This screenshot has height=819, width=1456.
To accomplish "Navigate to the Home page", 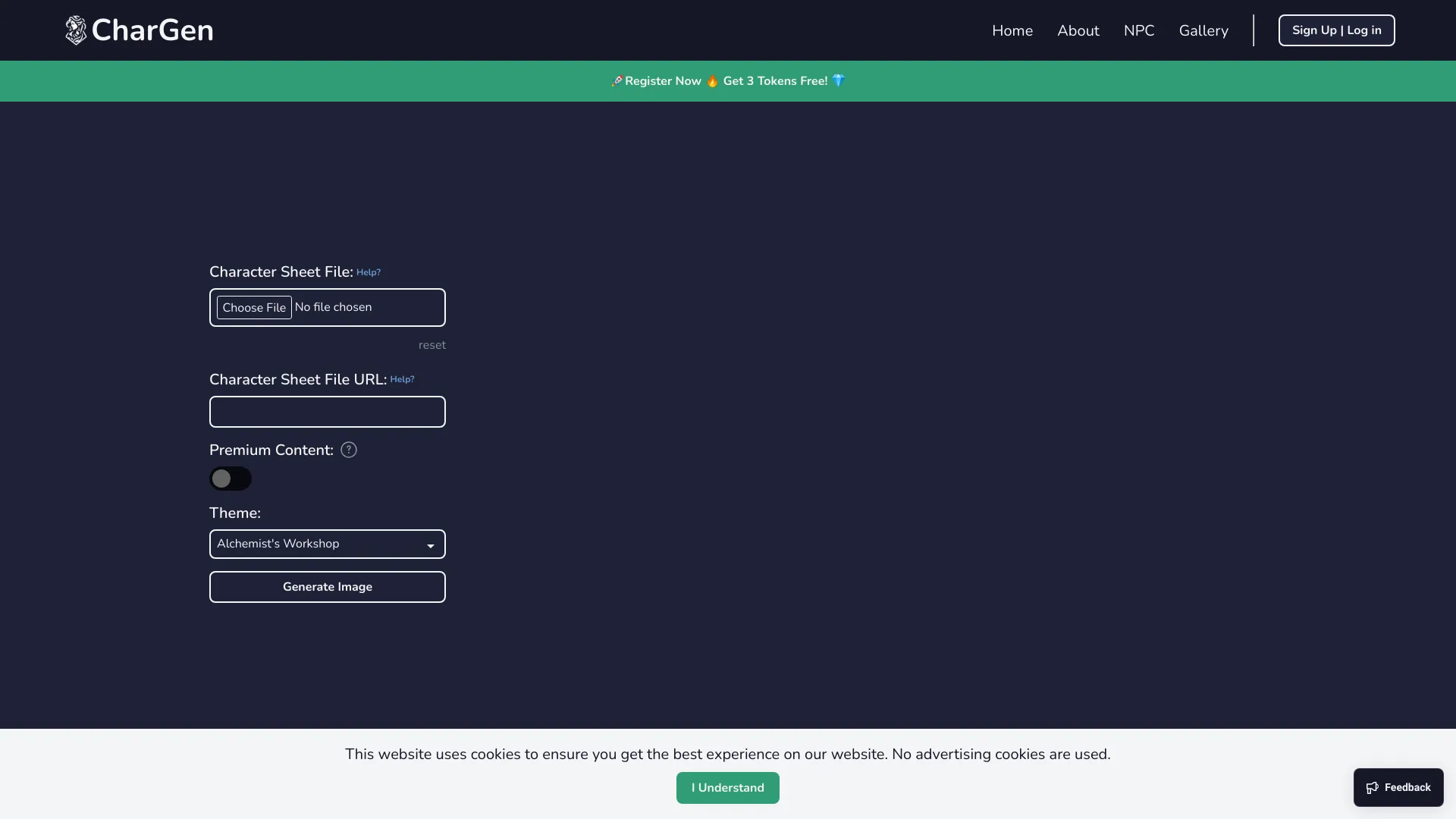I will click(x=1012, y=30).
